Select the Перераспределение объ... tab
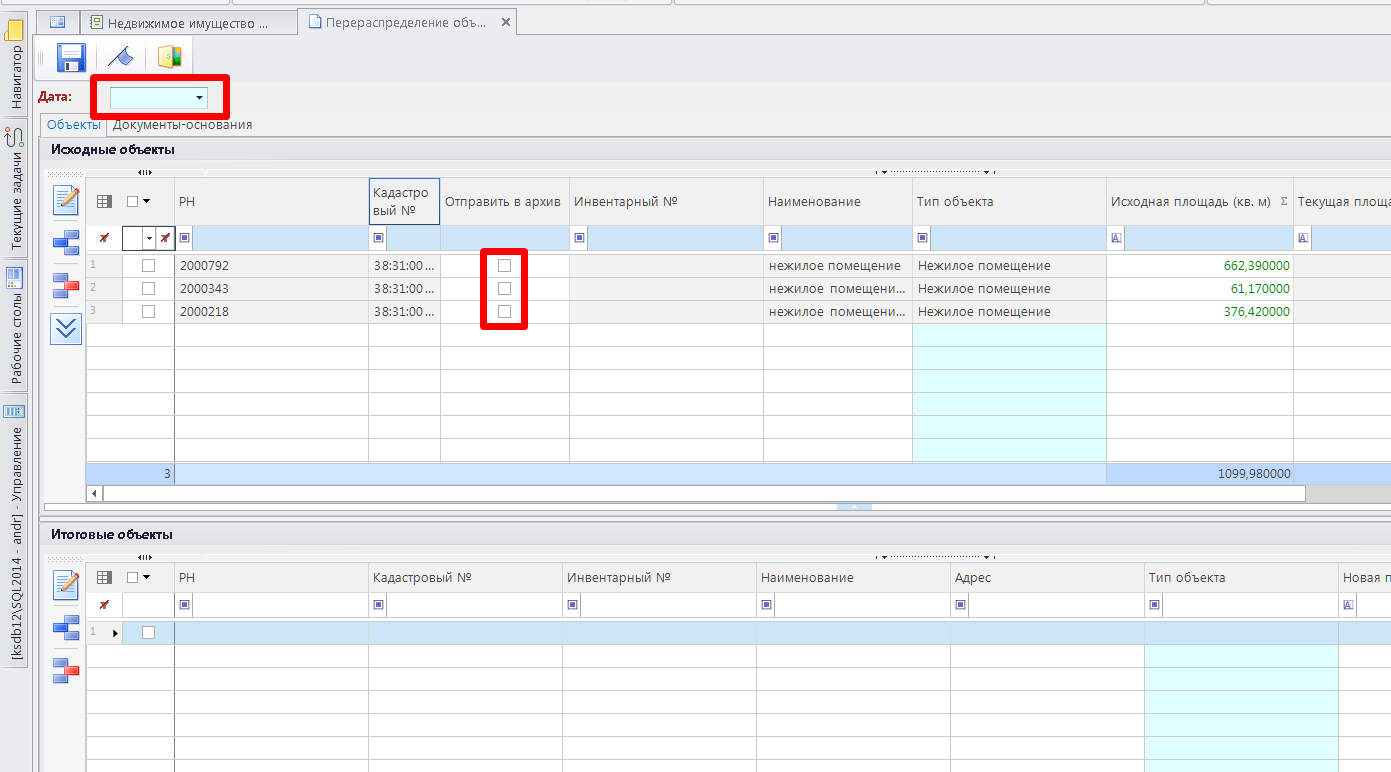Viewport: 1391px width, 772px height. click(x=405, y=22)
